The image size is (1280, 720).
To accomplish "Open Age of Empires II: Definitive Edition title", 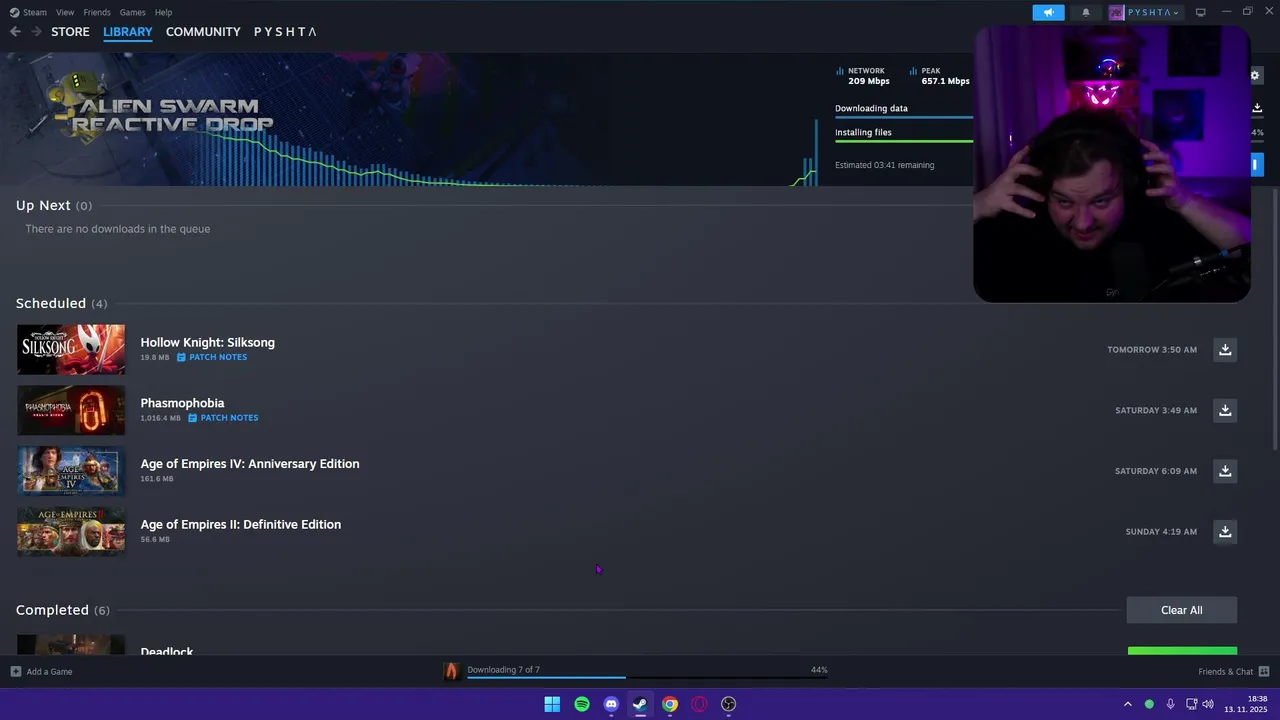I will coord(240,524).
